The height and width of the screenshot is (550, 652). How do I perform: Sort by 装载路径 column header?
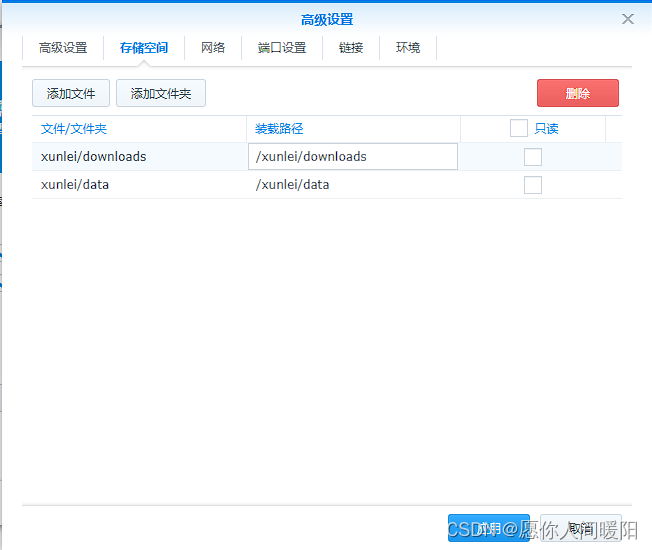[353, 129]
